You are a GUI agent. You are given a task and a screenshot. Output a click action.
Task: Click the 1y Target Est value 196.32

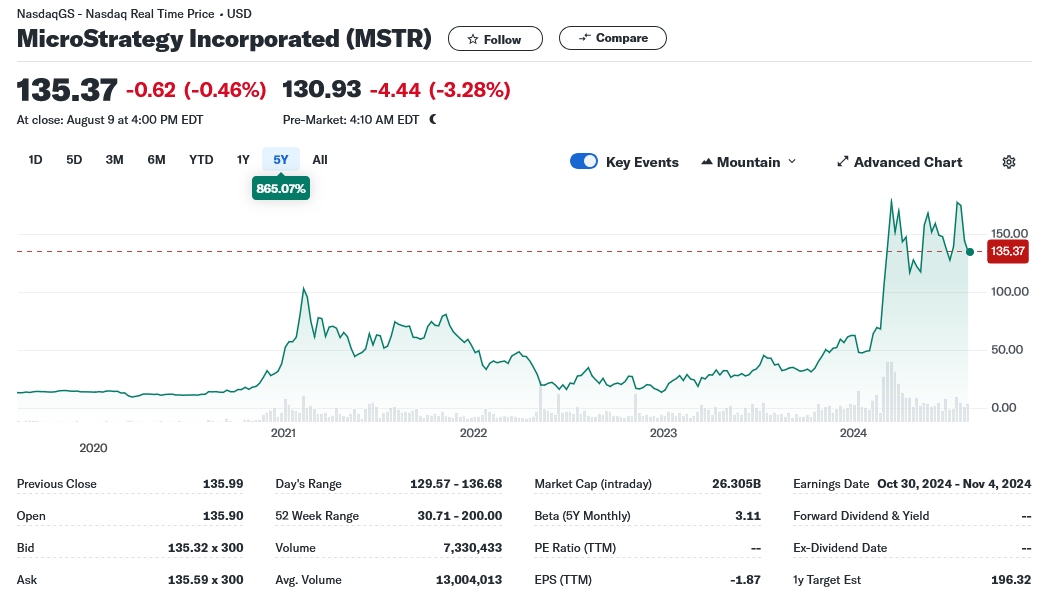pos(1011,579)
